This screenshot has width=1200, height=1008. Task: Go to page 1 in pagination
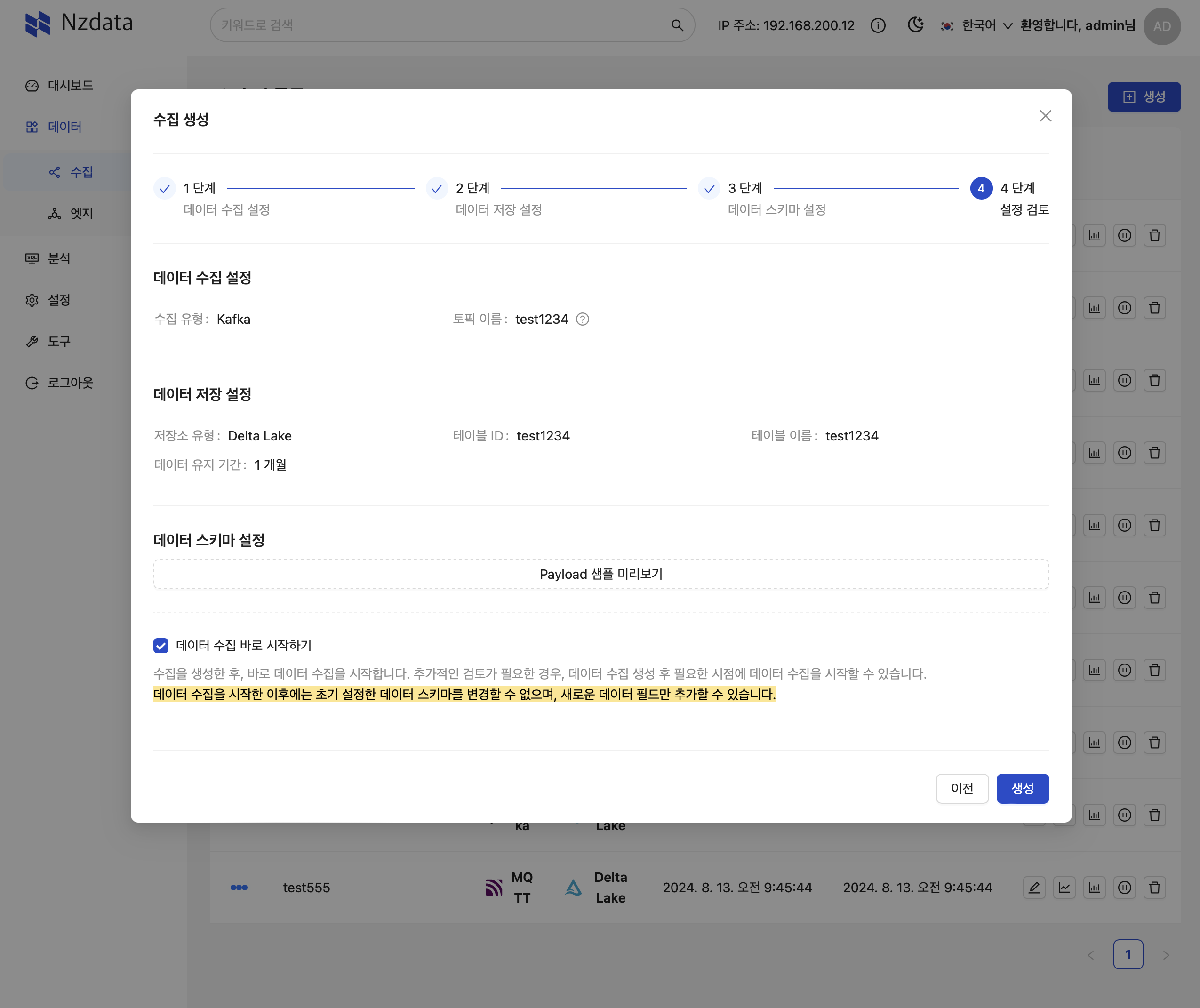click(x=1128, y=954)
